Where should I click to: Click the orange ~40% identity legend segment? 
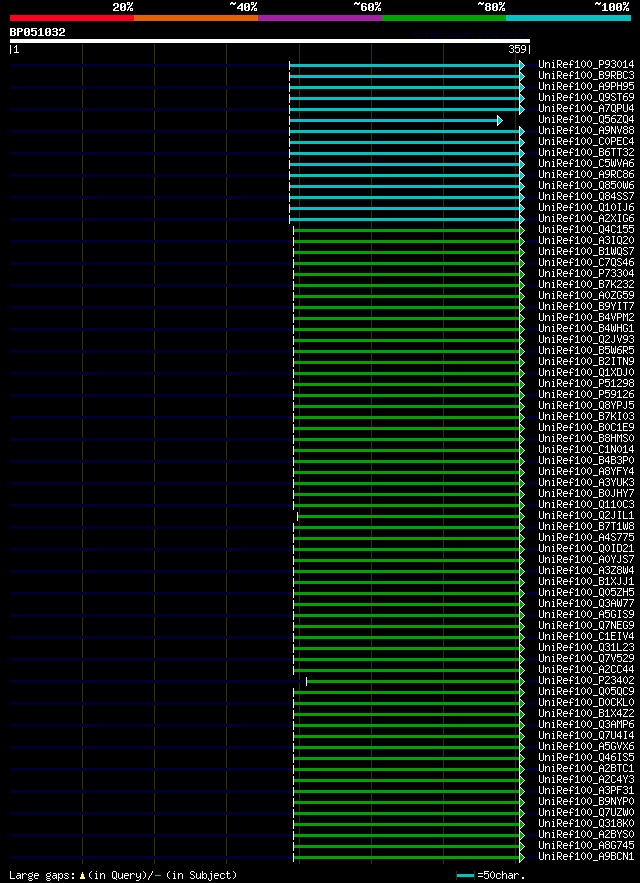click(x=196, y=18)
